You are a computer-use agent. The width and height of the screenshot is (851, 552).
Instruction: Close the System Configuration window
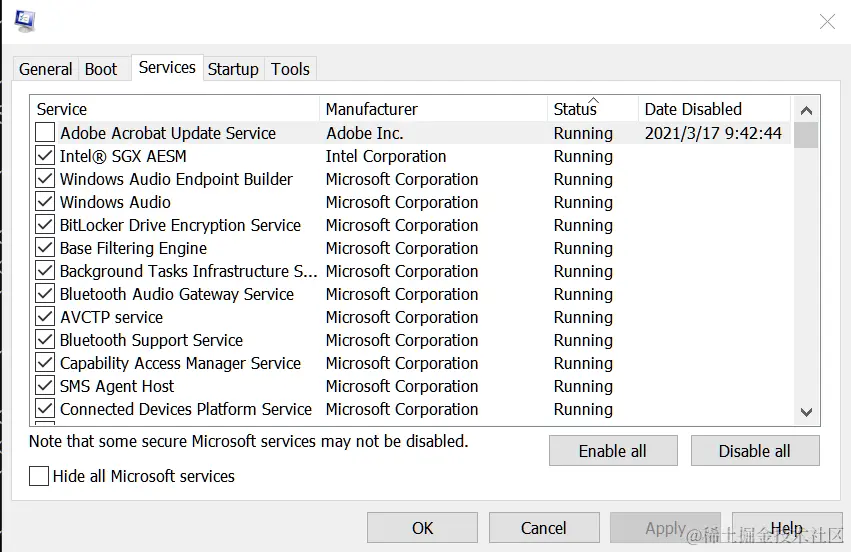[827, 22]
